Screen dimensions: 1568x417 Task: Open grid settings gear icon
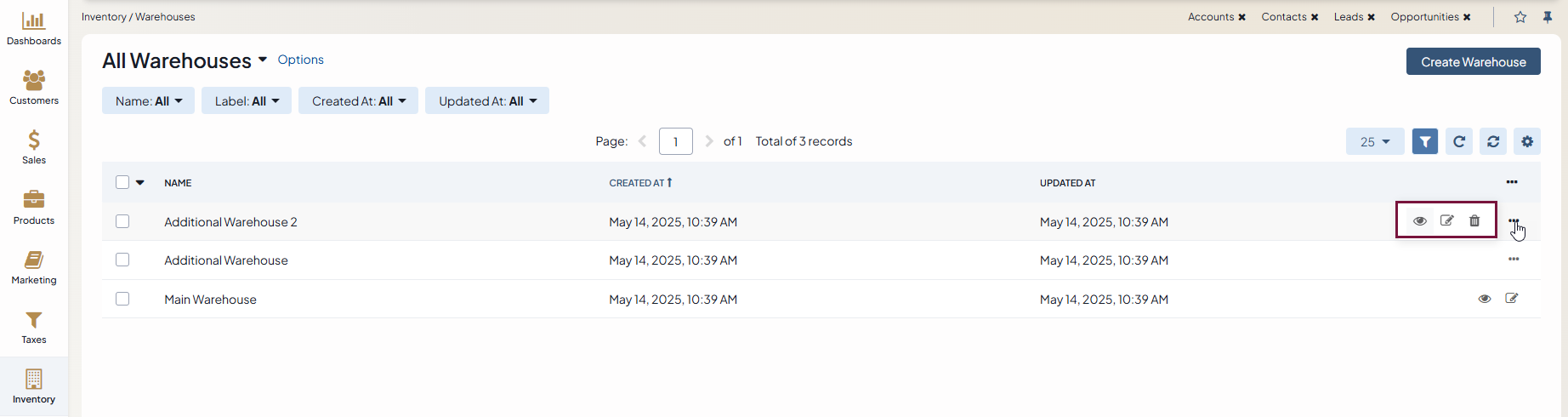click(x=1526, y=141)
